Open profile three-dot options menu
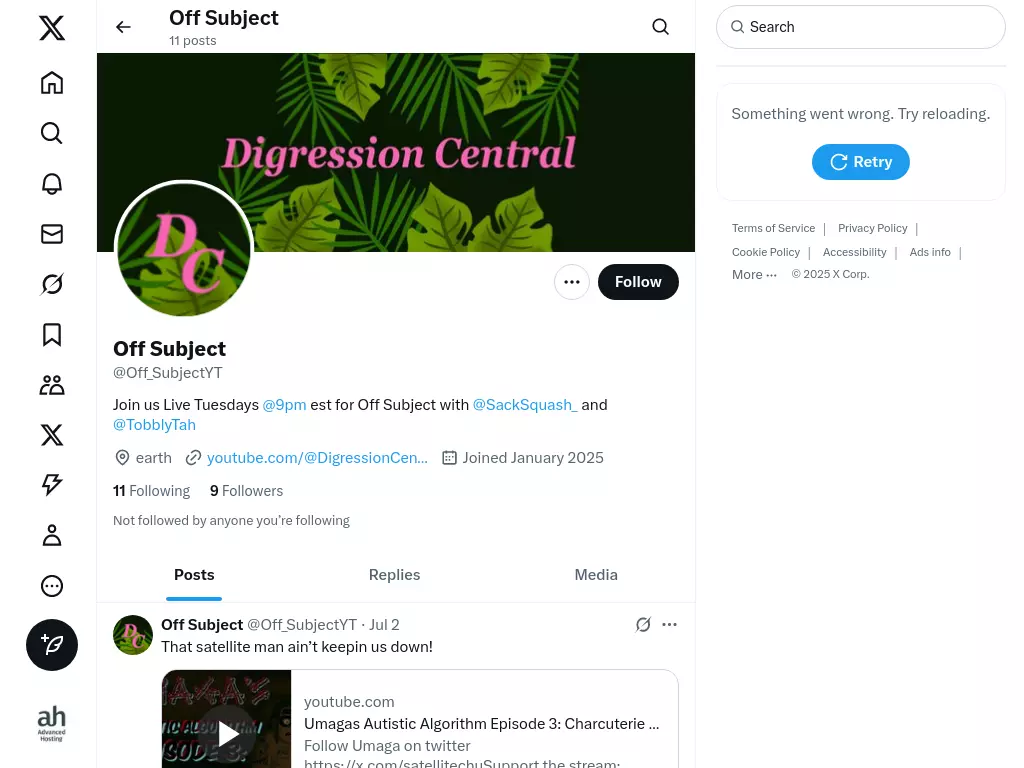 571,282
